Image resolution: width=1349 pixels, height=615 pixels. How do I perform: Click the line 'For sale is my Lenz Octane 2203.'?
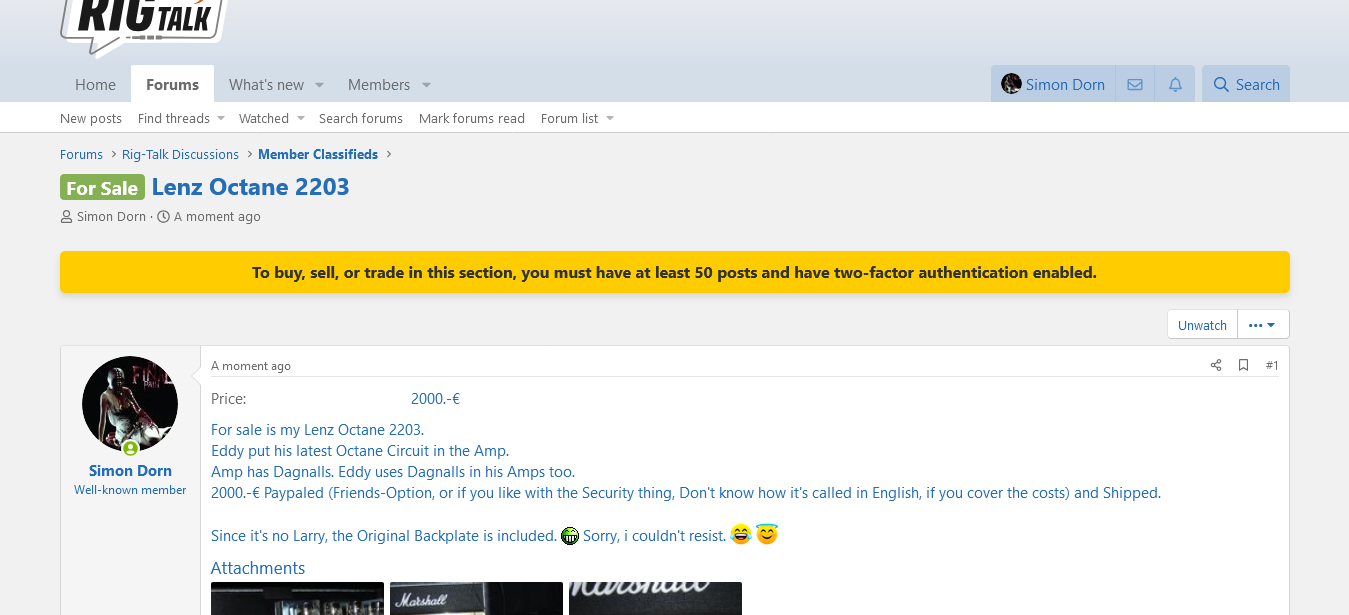(x=318, y=430)
